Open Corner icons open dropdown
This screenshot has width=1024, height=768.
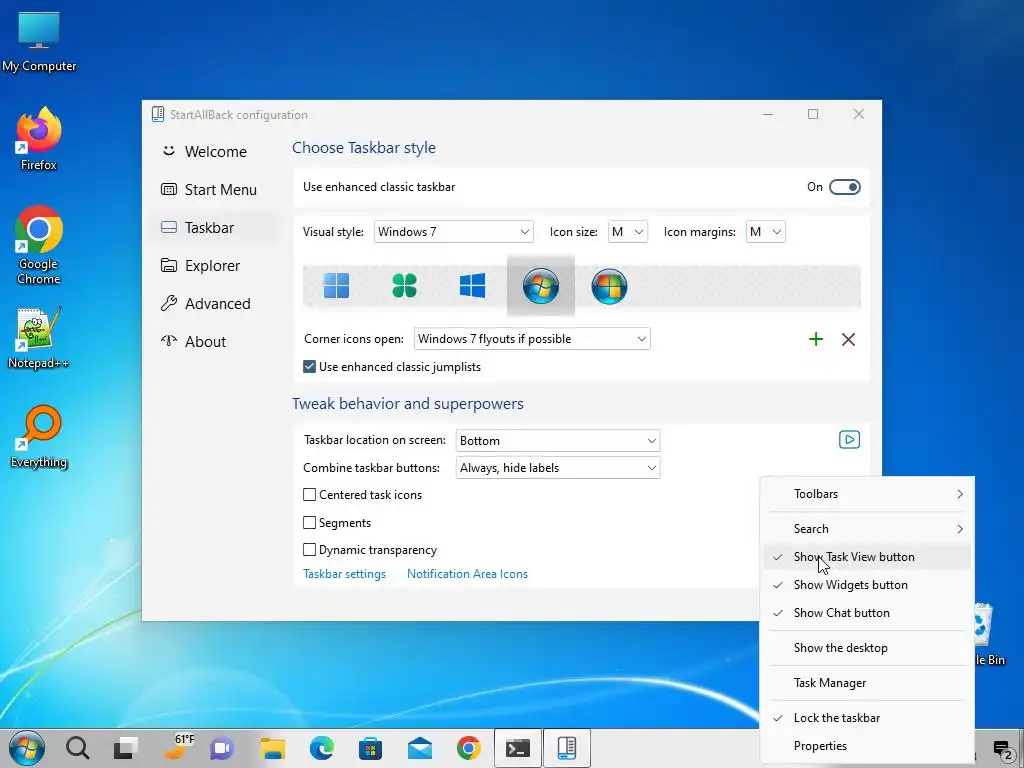(532, 339)
